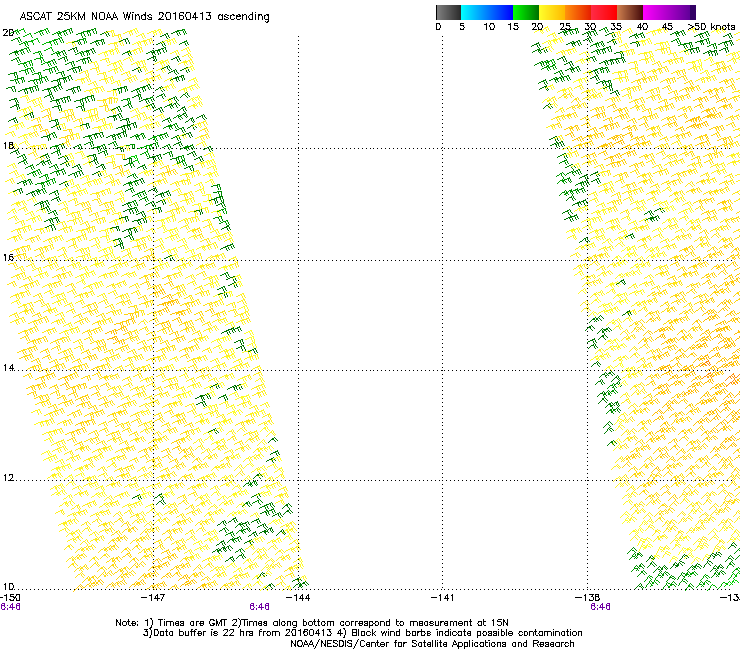Click the gray 0–5 knots legend segment

(x=448, y=12)
